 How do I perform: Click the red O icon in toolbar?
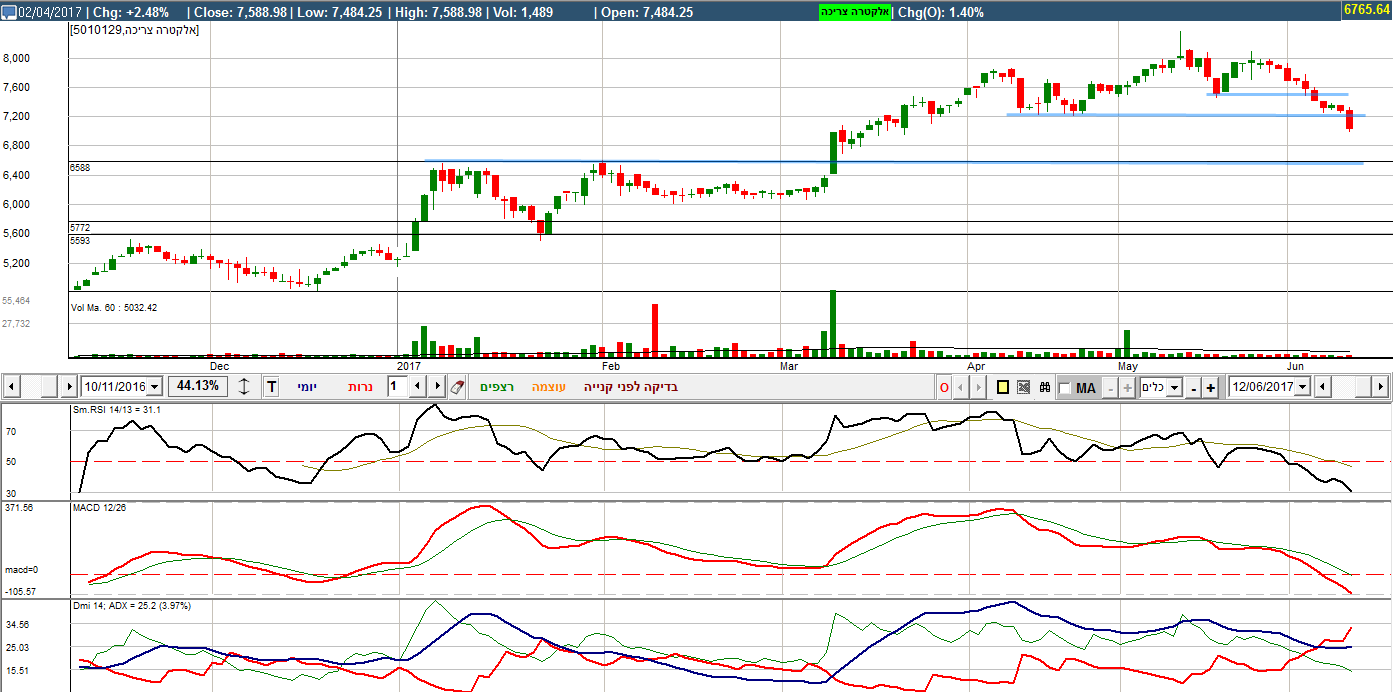click(x=944, y=387)
